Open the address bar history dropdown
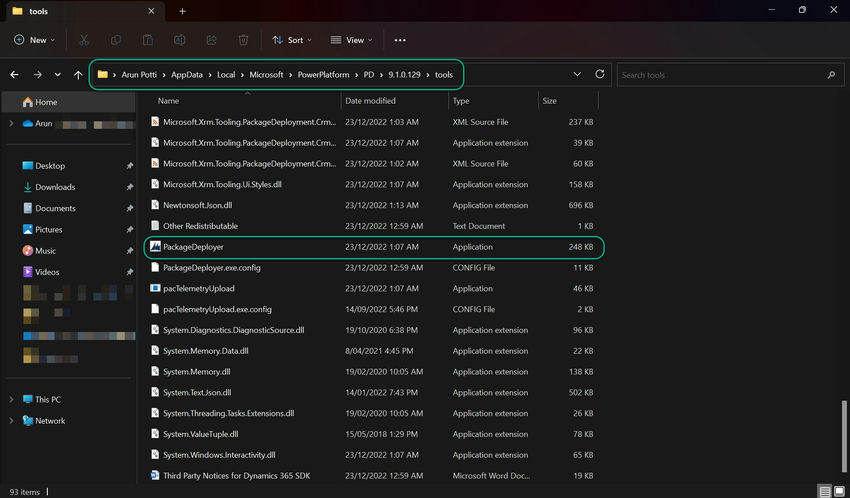The height and width of the screenshot is (498, 850). point(577,74)
